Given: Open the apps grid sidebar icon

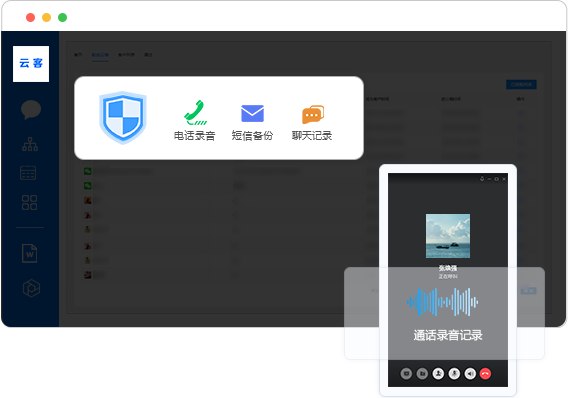Looking at the screenshot, I should click(29, 202).
